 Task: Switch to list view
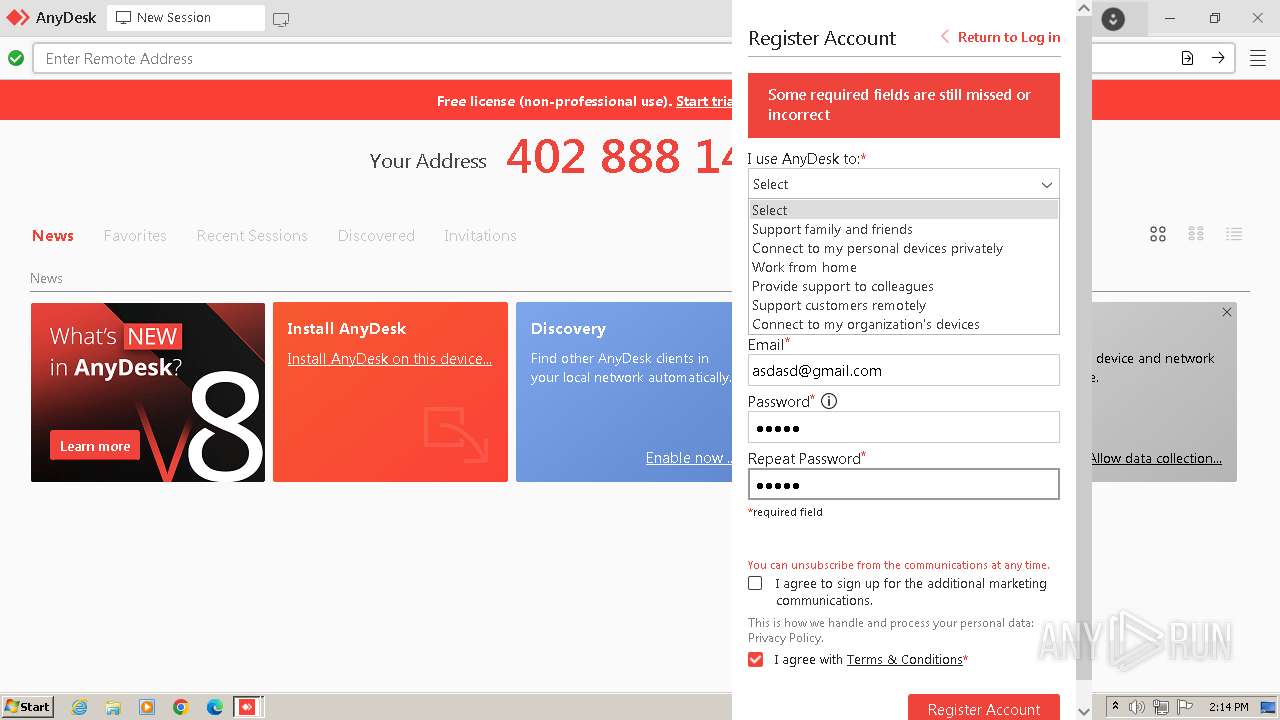click(x=1234, y=234)
